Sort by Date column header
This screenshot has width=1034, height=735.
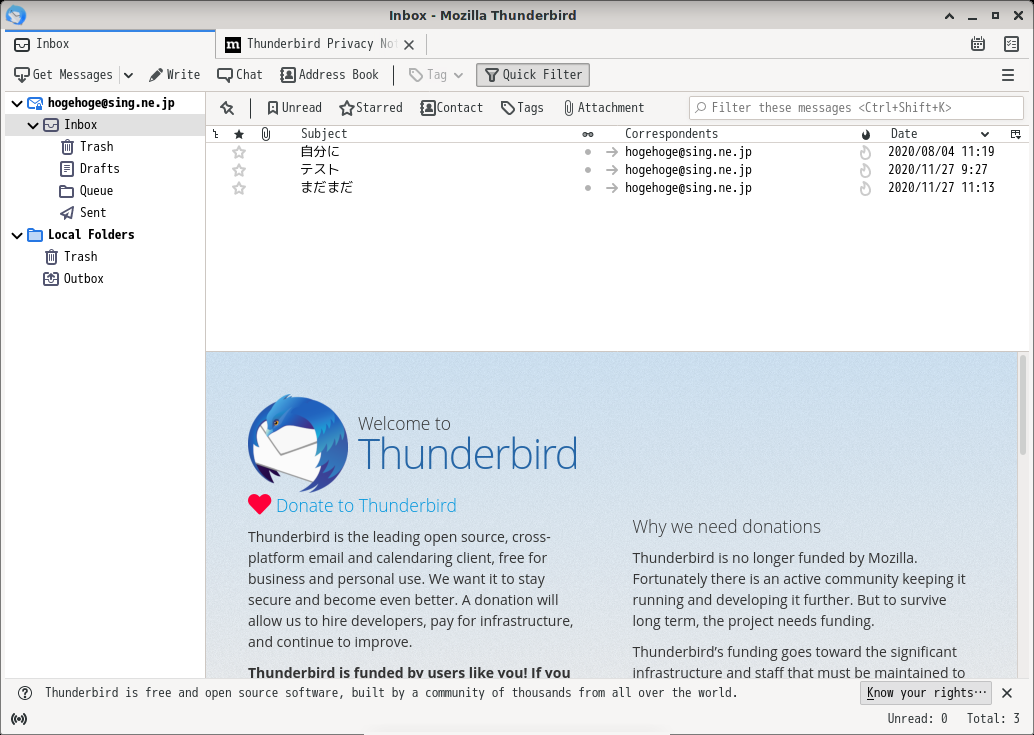pyautogui.click(x=903, y=133)
